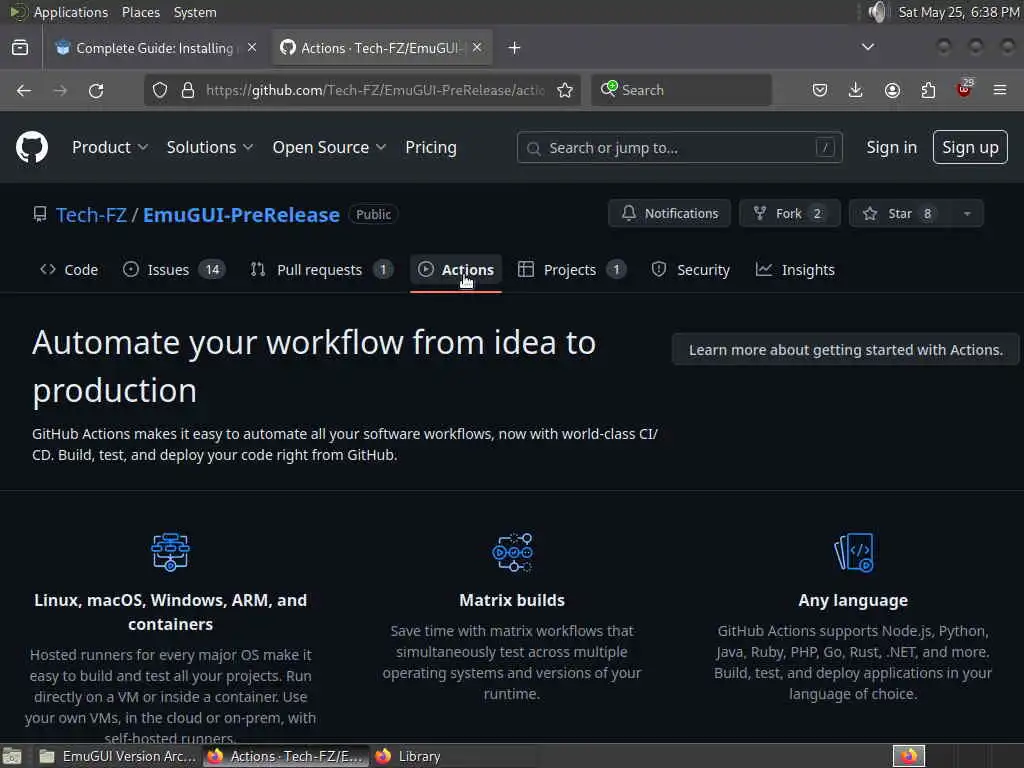Open the list all tabs chevron
Viewport: 1024px width, 768px height.
tap(867, 48)
